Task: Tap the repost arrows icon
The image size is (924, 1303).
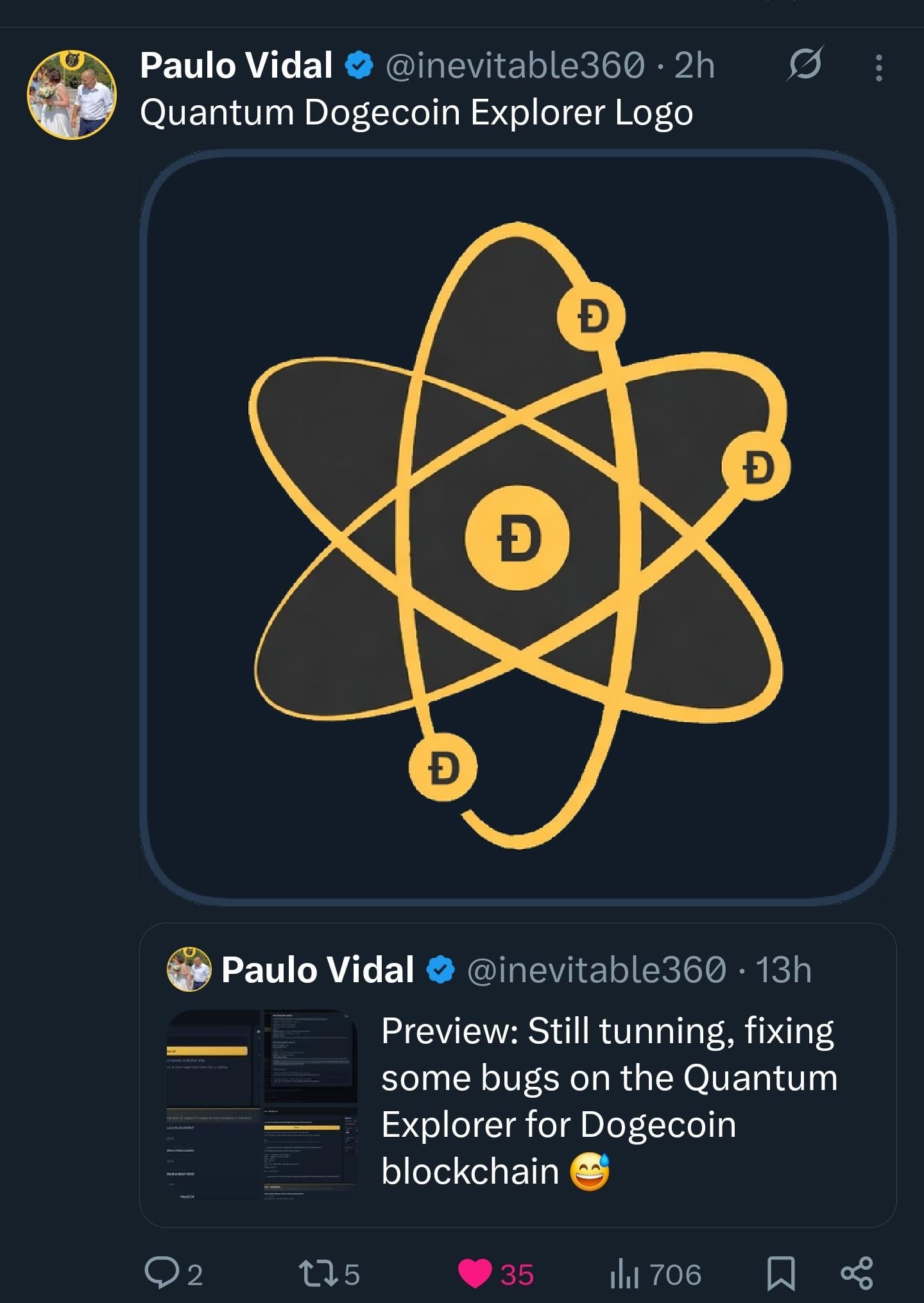Action: coord(320,1273)
